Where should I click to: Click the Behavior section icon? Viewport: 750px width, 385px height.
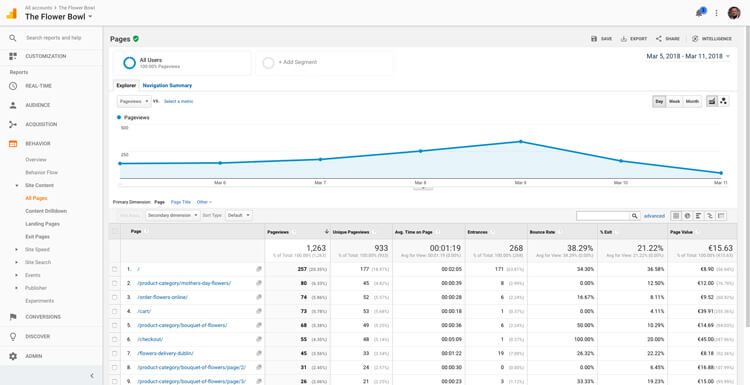point(13,143)
